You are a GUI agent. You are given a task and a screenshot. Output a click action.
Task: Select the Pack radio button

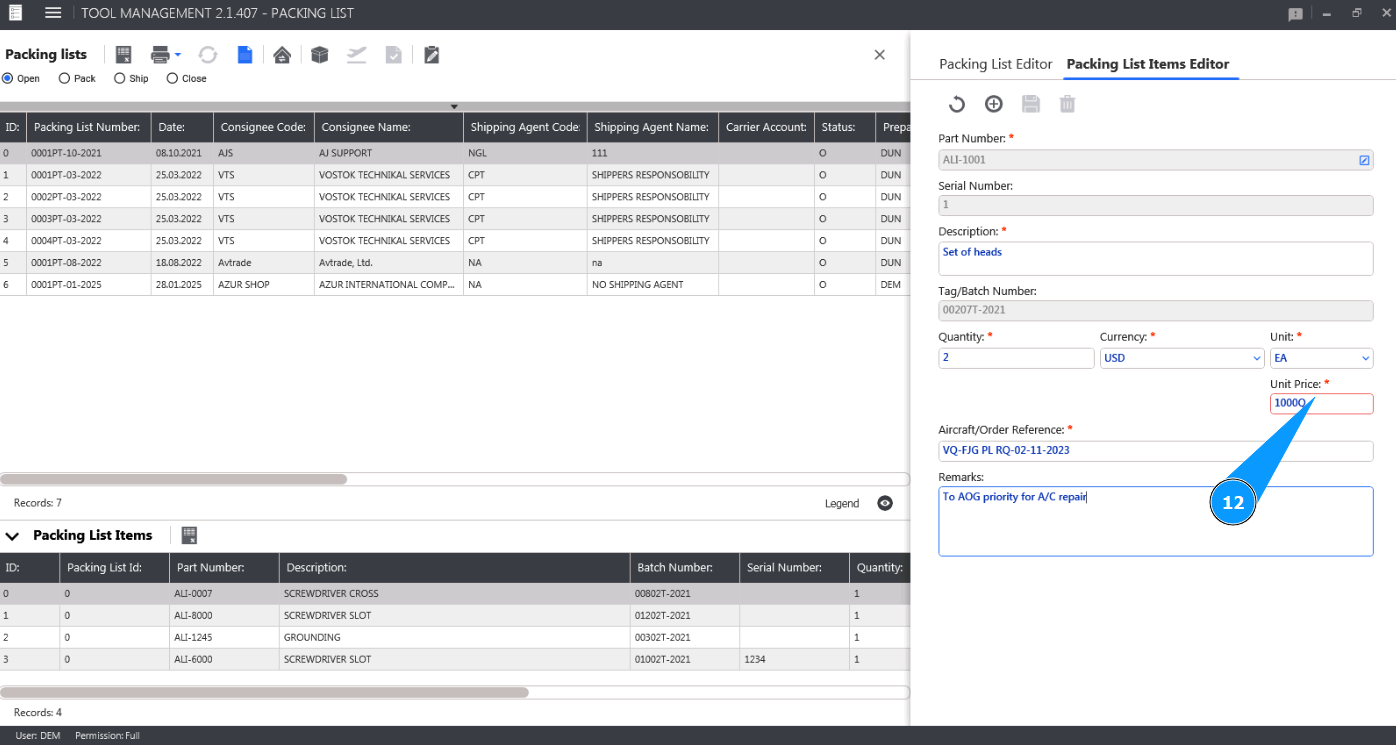click(65, 78)
